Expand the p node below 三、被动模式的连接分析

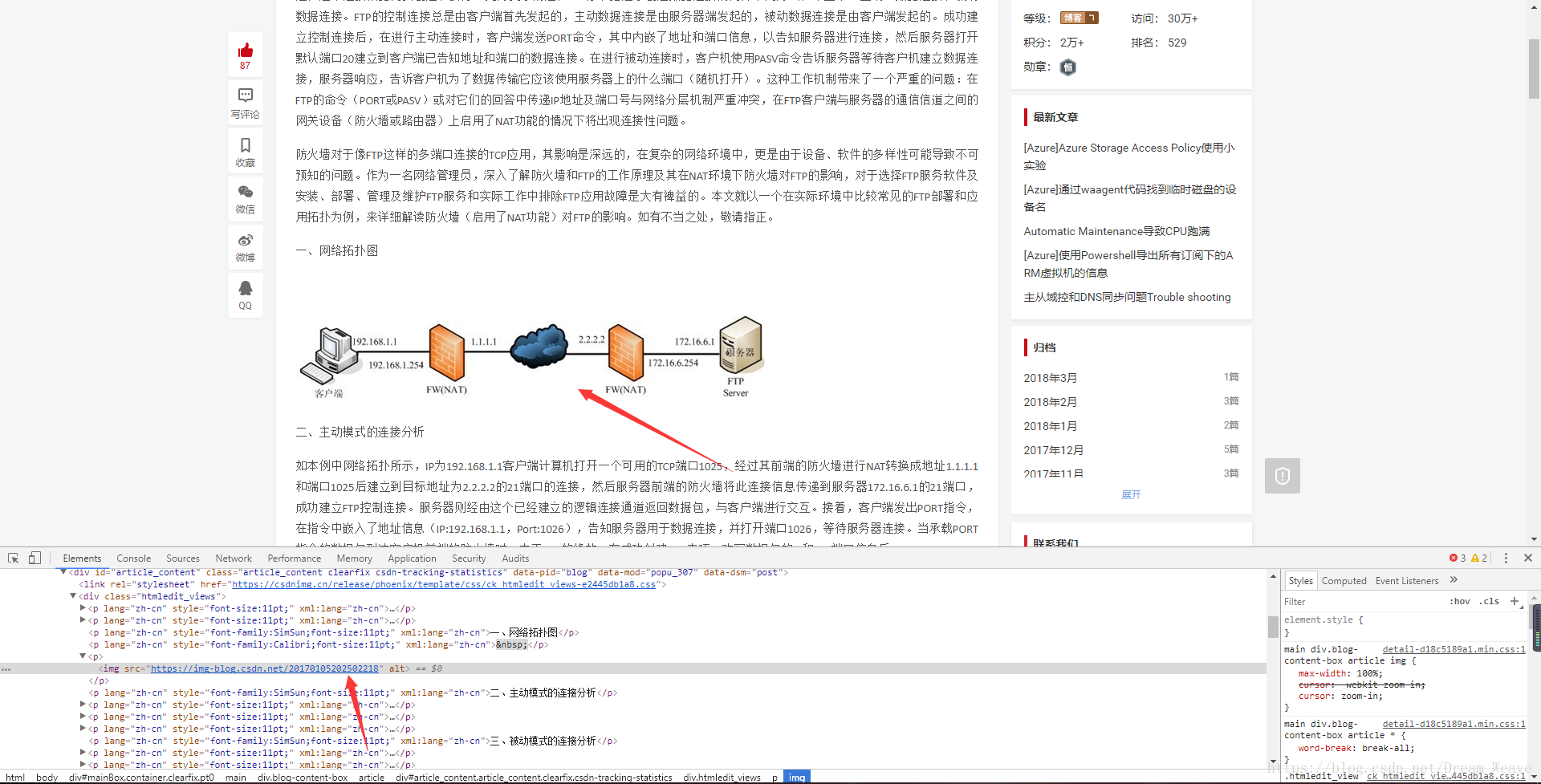click(83, 753)
